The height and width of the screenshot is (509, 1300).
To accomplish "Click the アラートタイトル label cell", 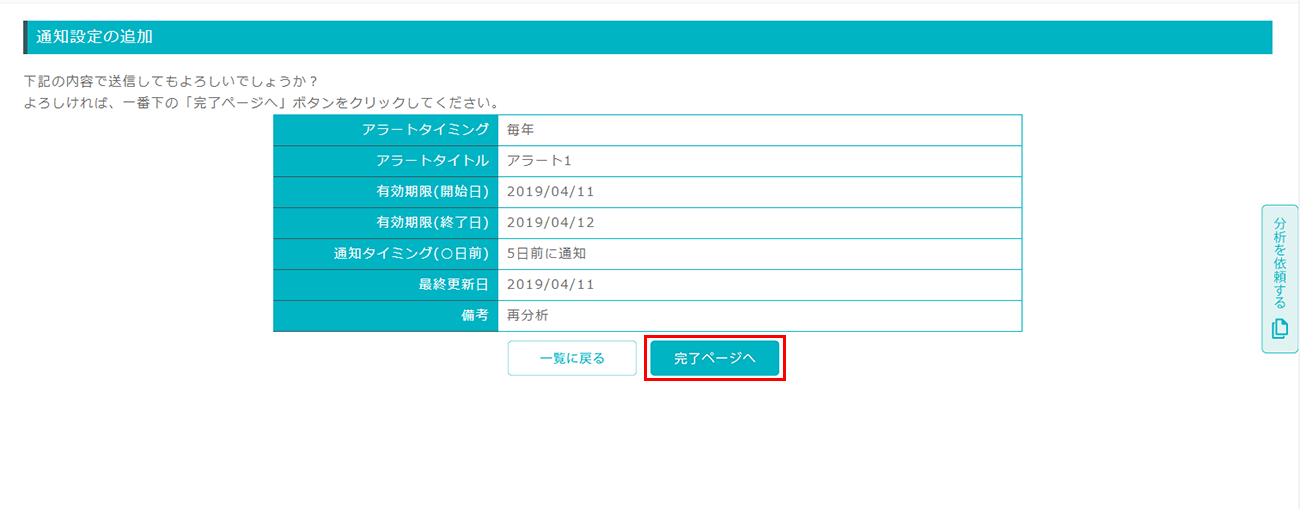I will [x=386, y=161].
